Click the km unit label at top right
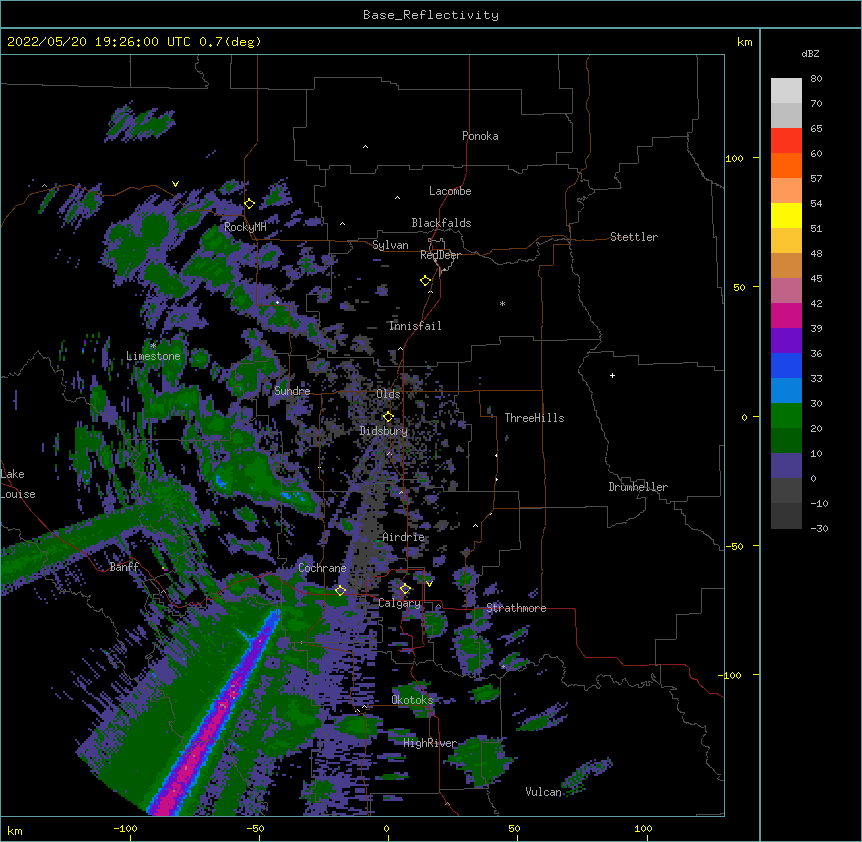862x842 pixels. tap(744, 42)
